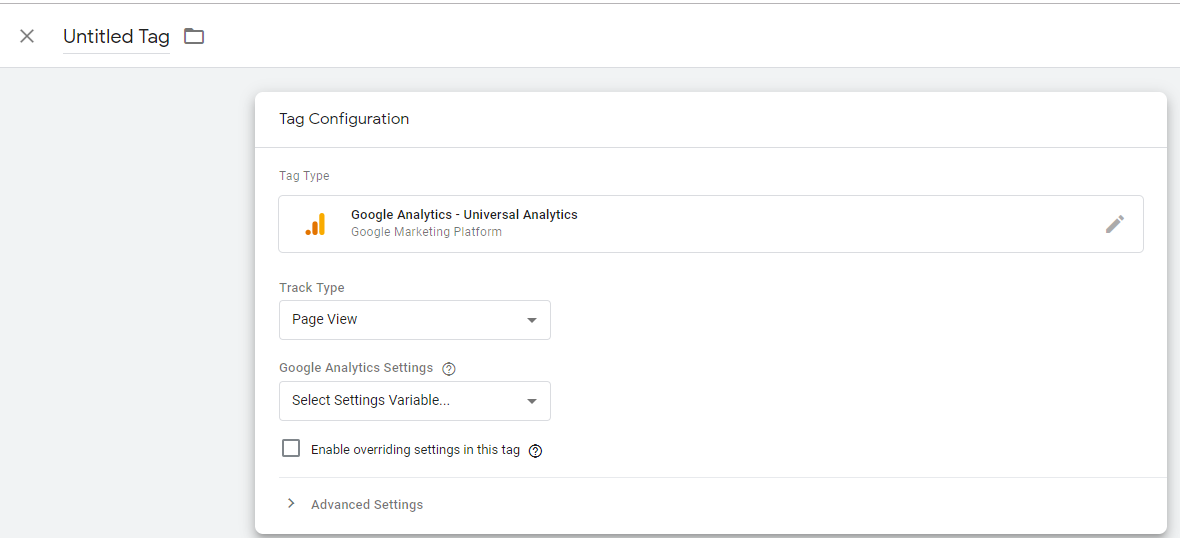
Task: Open the Select Settings Variable dropdown
Action: pyautogui.click(x=414, y=401)
